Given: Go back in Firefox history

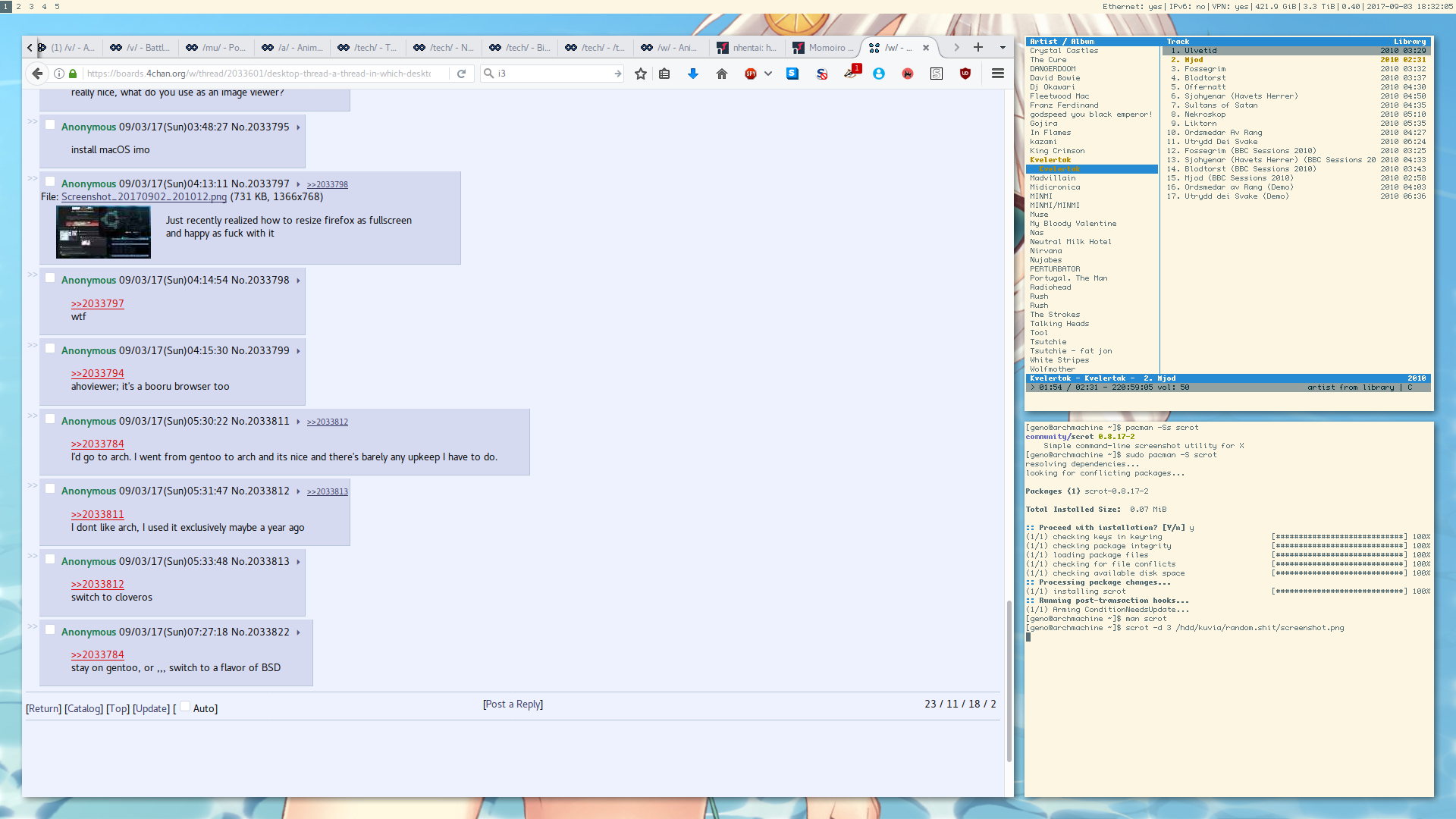Looking at the screenshot, I should [x=37, y=74].
